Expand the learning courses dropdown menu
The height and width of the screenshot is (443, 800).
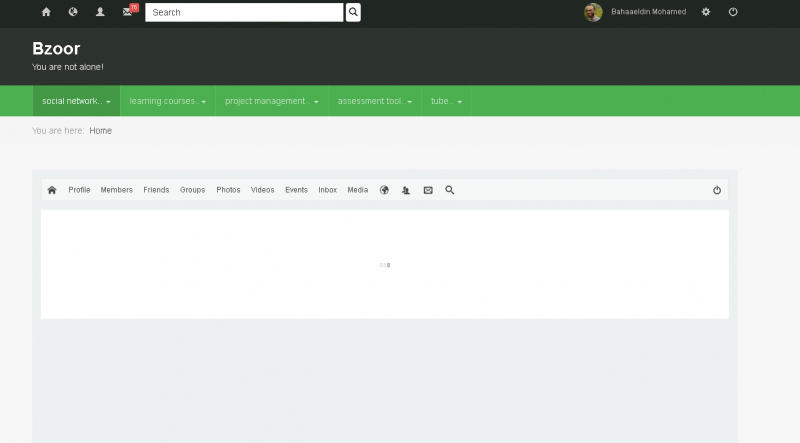[168, 101]
